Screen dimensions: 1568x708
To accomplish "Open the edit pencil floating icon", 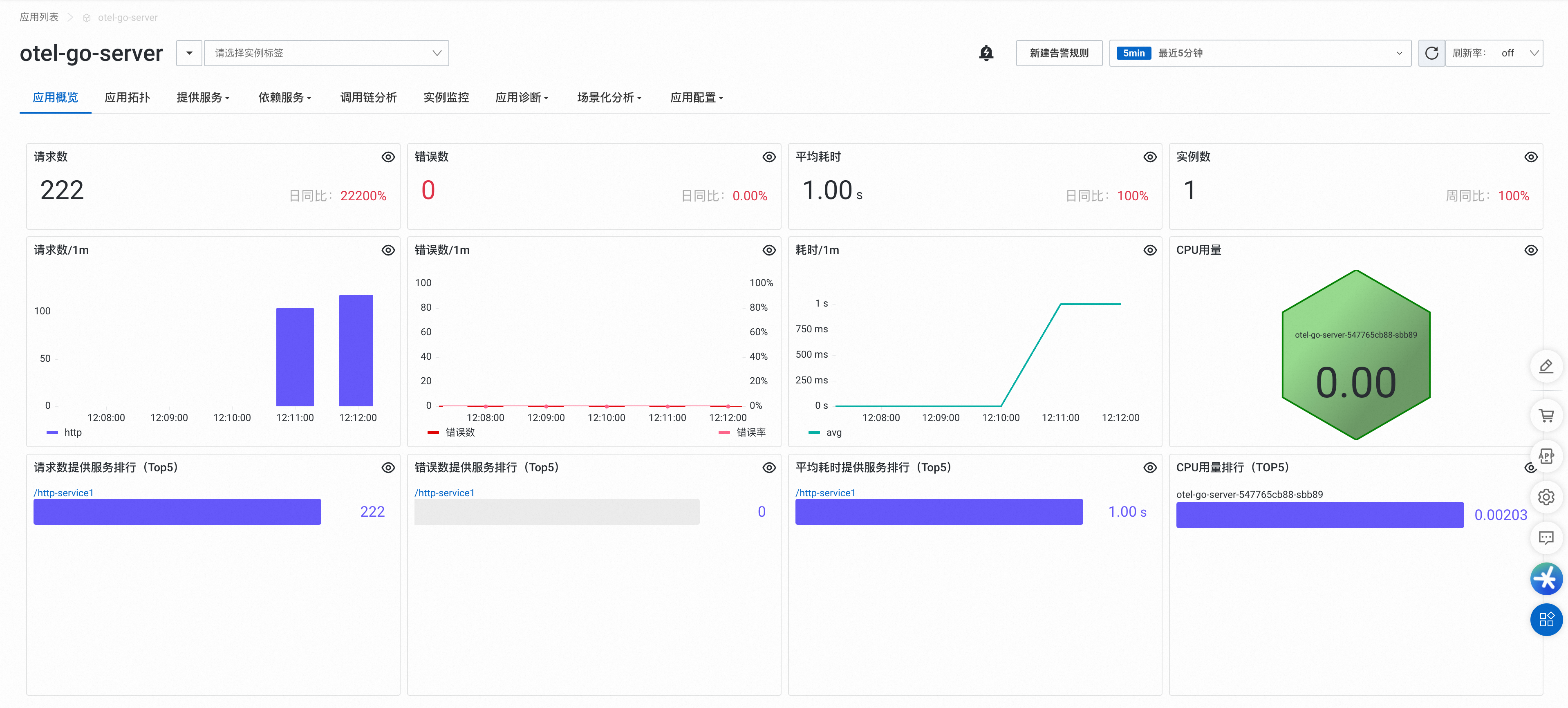I will click(1546, 367).
